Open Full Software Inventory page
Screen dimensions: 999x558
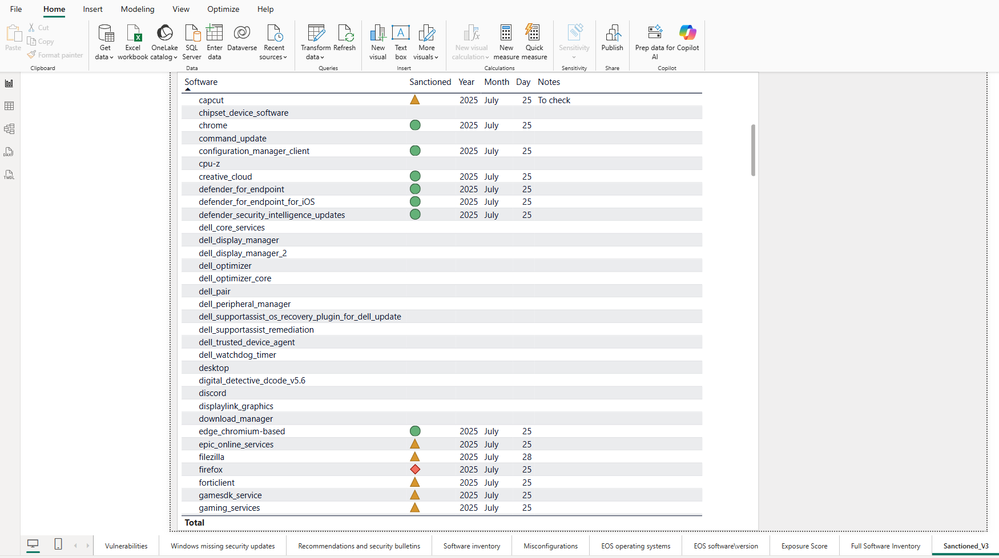click(x=885, y=546)
